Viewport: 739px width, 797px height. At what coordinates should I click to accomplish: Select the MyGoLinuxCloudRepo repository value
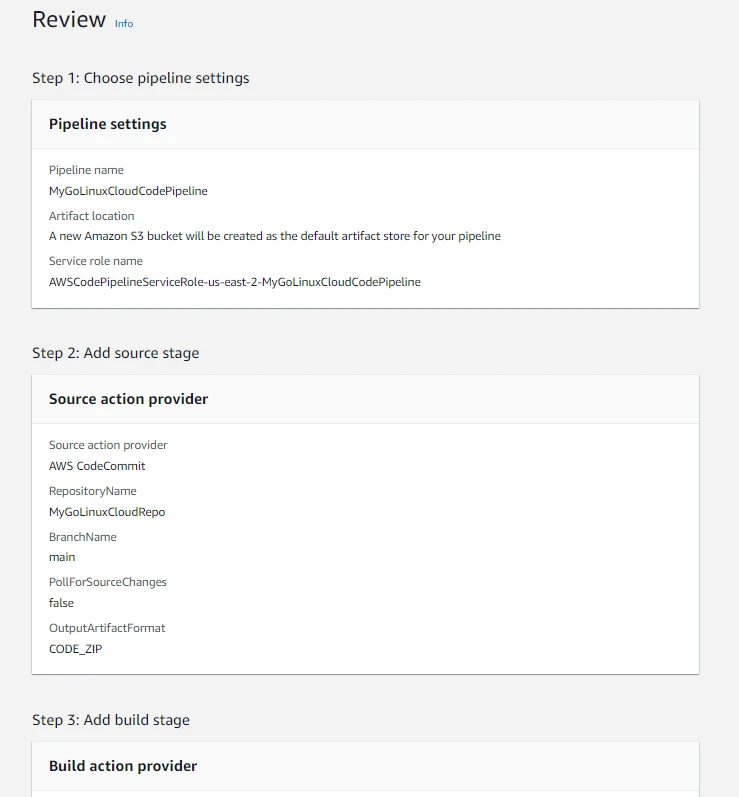(x=107, y=512)
